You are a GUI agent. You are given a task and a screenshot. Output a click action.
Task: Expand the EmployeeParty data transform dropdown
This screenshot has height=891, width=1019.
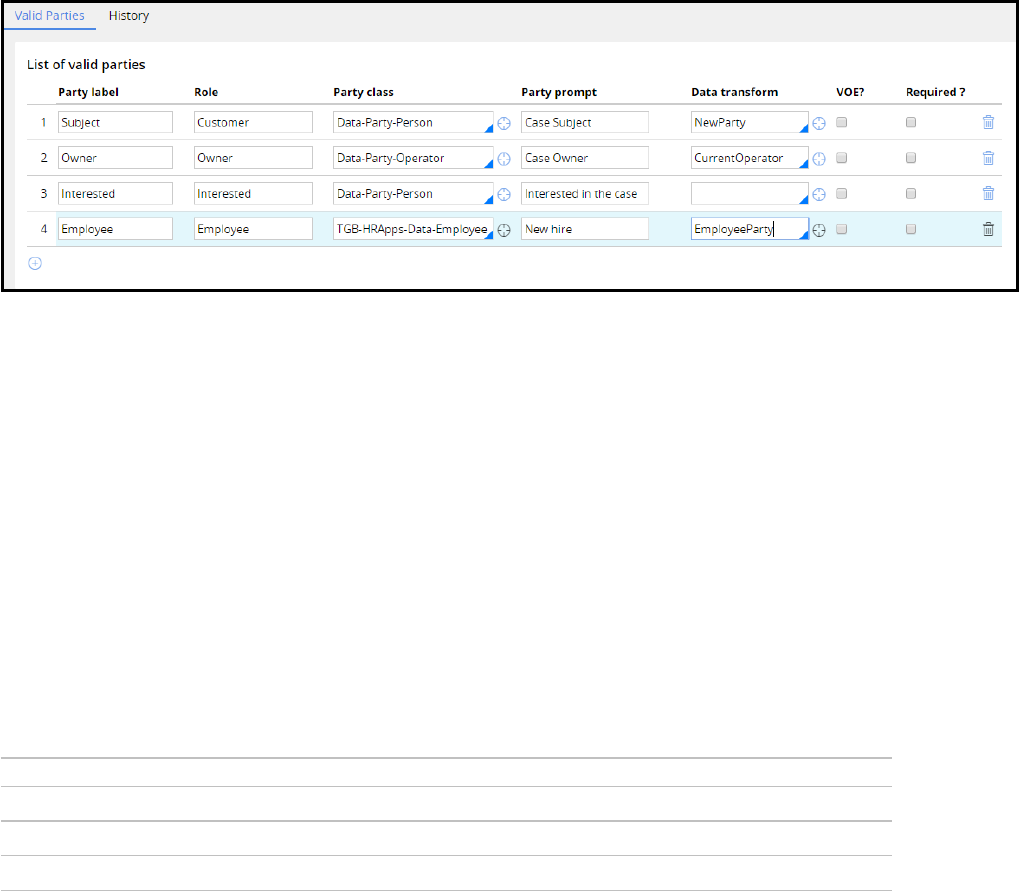click(x=803, y=235)
